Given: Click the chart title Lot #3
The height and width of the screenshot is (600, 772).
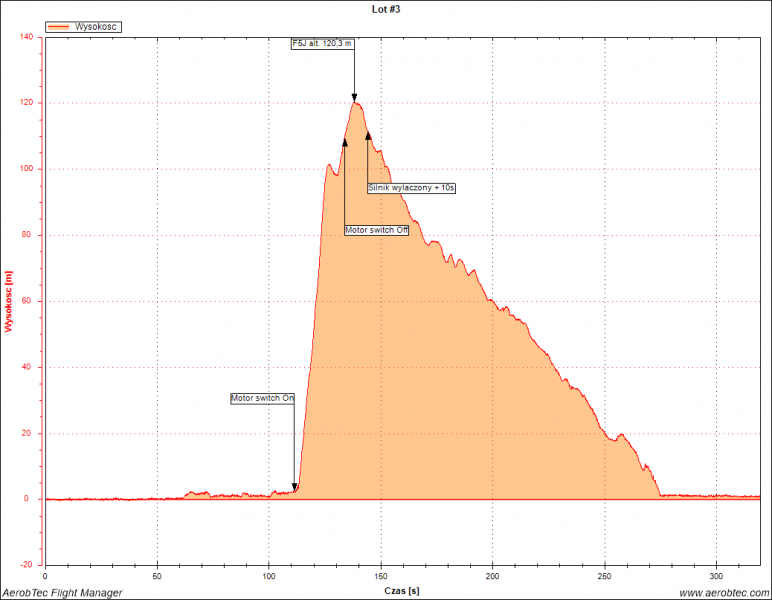Looking at the screenshot, I should (385, 8).
